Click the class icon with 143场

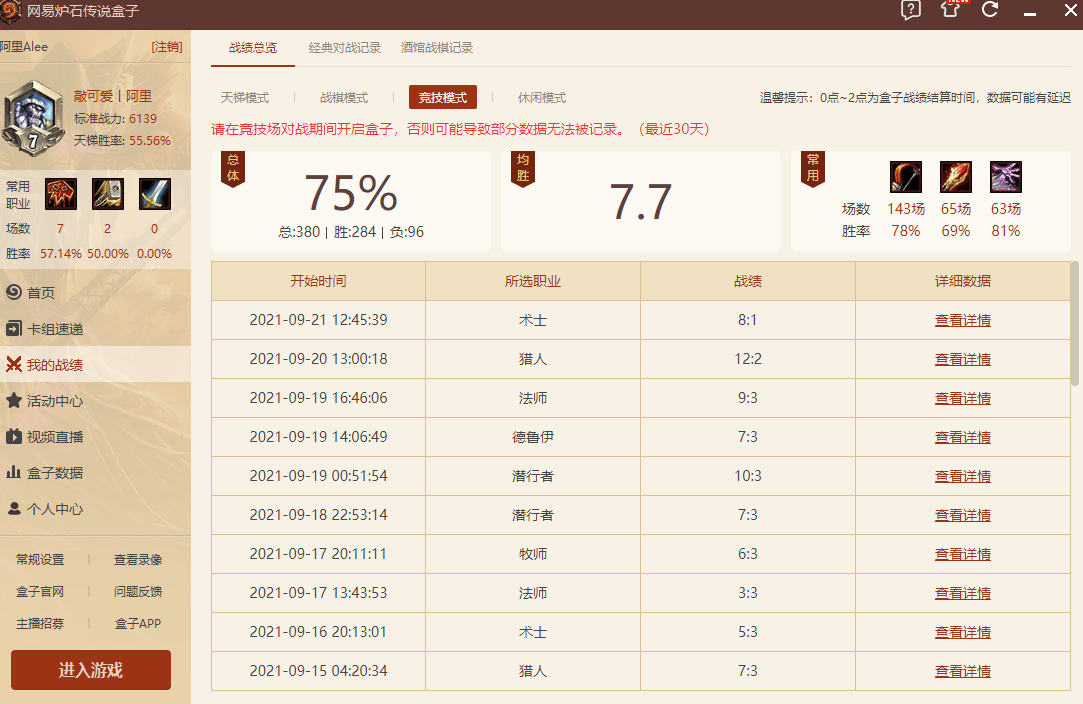coord(905,177)
